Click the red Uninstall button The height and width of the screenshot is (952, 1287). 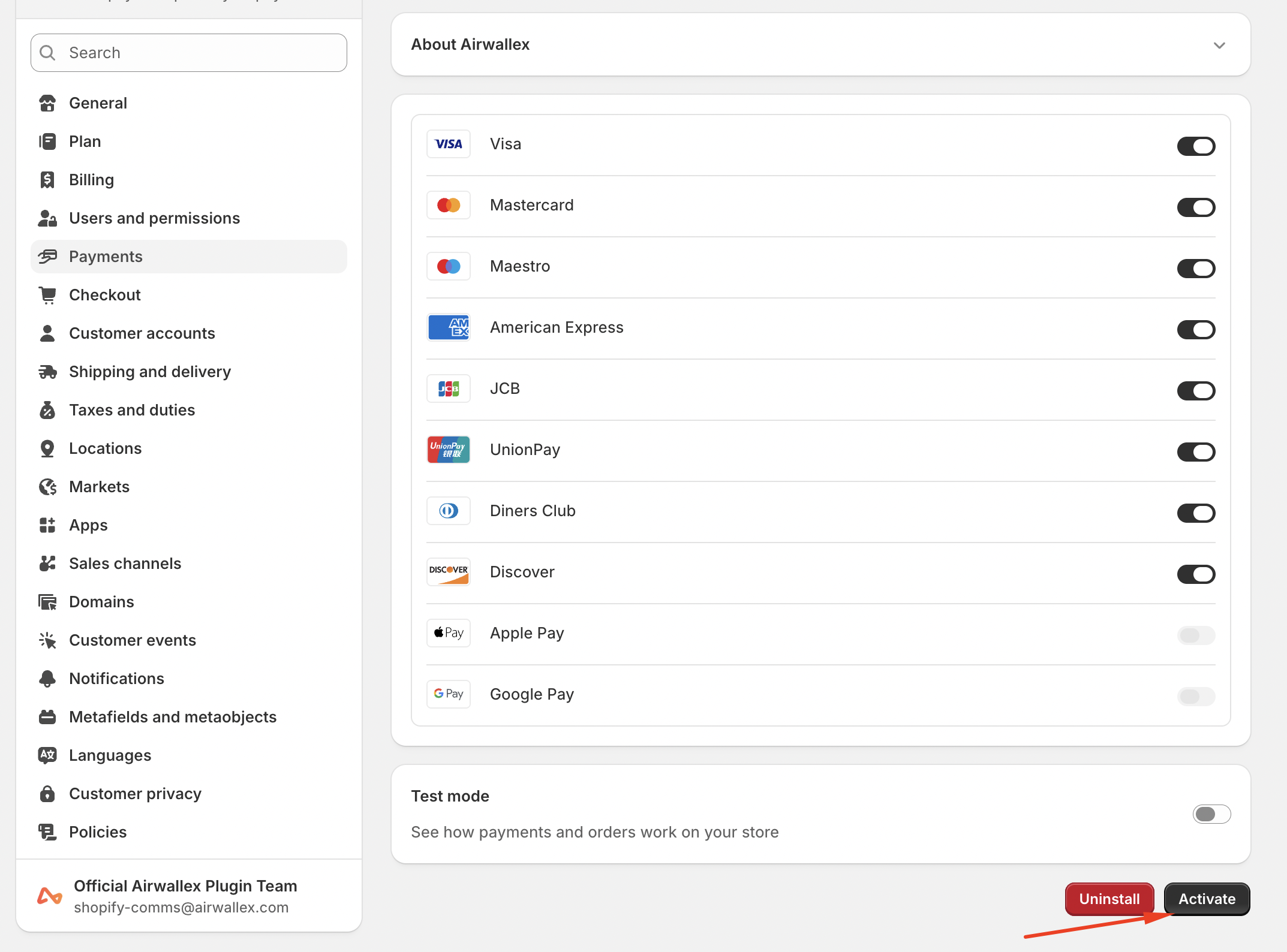click(x=1109, y=899)
